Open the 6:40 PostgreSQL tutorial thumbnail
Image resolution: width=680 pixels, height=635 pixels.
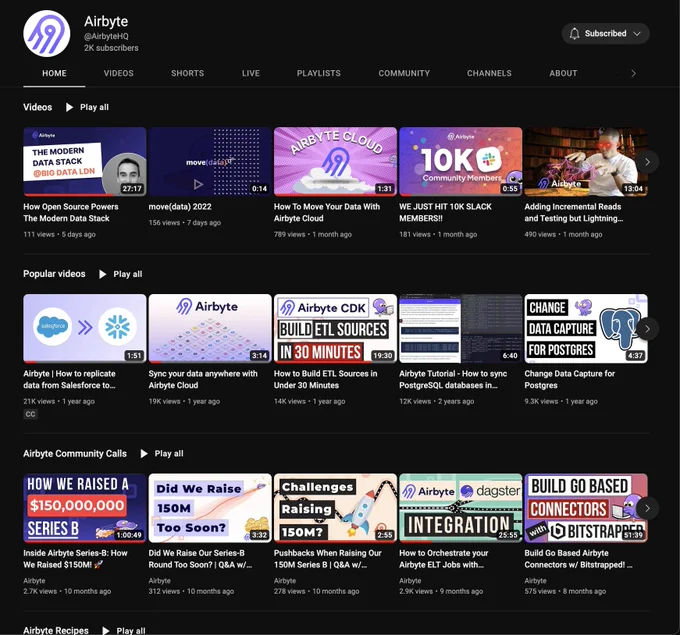461,328
